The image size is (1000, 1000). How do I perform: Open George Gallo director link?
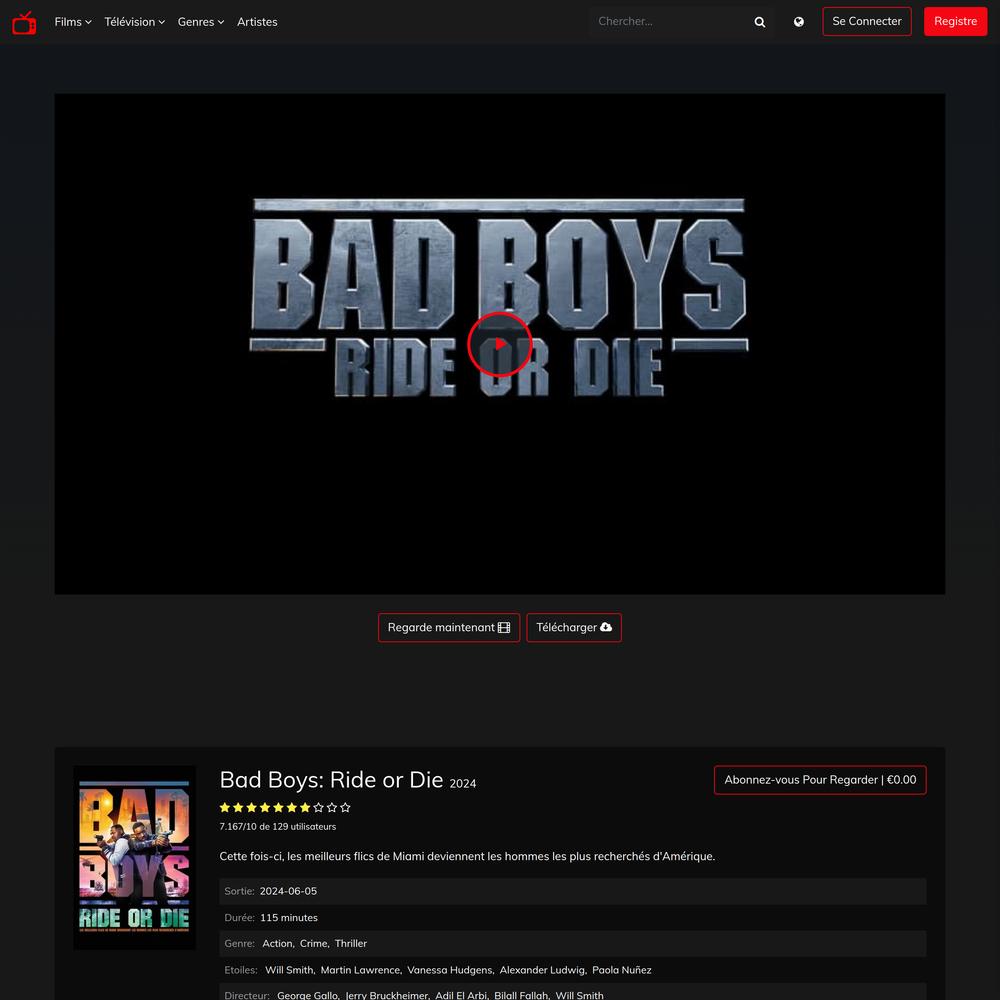[x=307, y=995]
